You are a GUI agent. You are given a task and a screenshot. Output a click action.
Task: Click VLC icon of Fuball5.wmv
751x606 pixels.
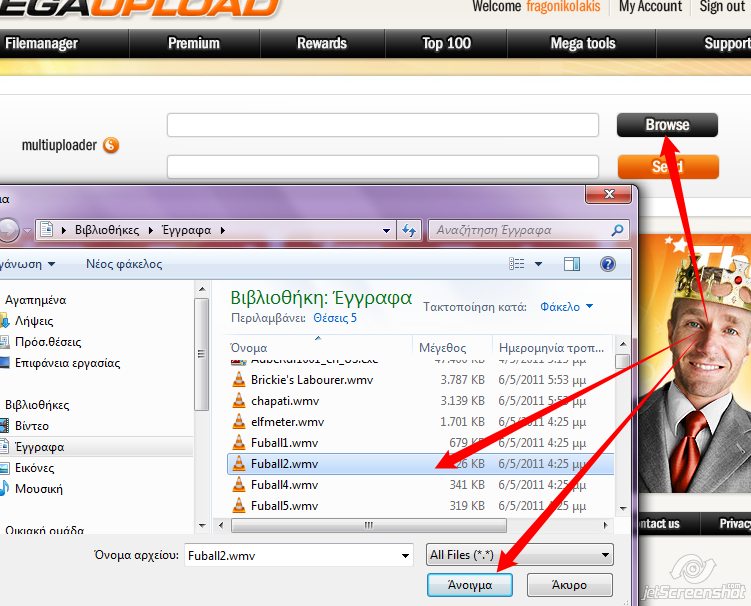239,506
